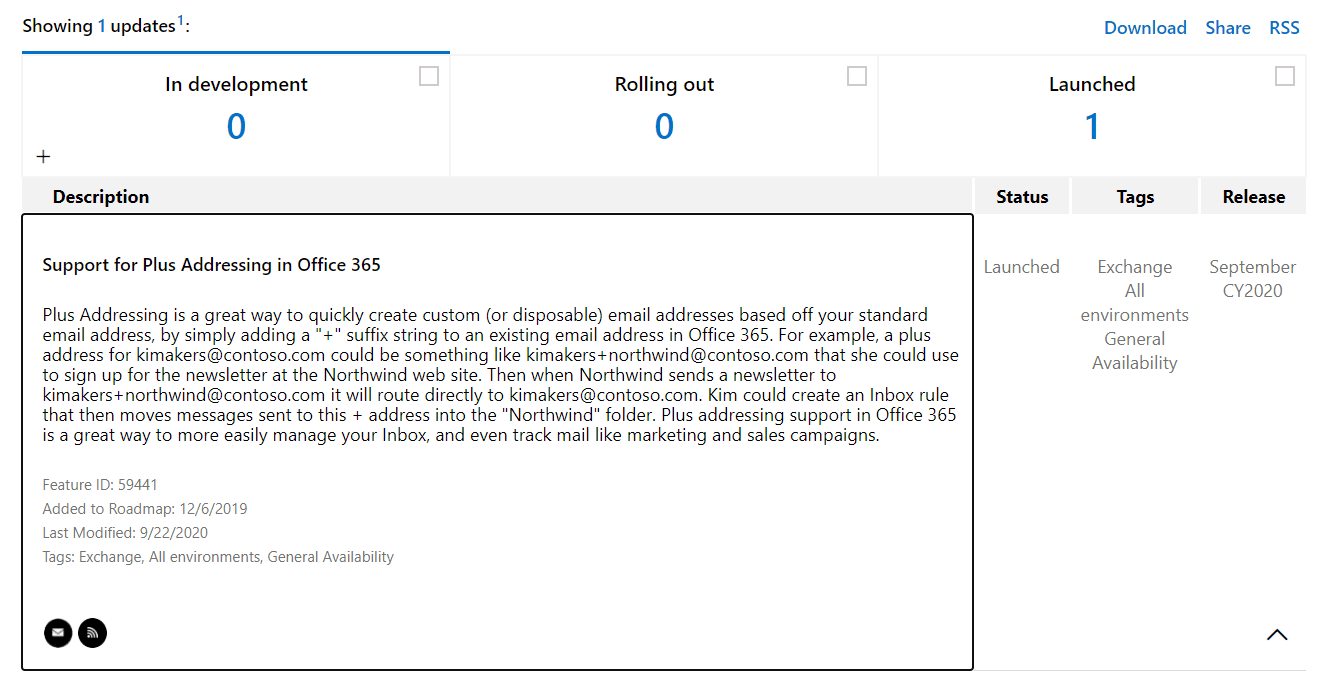Collapse the feature card using the chevron
The width and height of the screenshot is (1333, 700).
[x=1277, y=634]
